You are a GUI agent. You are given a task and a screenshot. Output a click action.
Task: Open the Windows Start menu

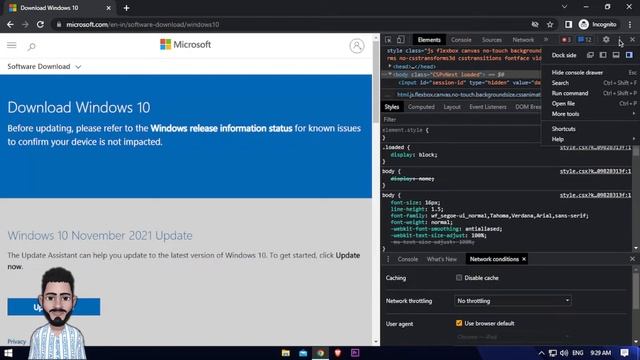point(8,353)
